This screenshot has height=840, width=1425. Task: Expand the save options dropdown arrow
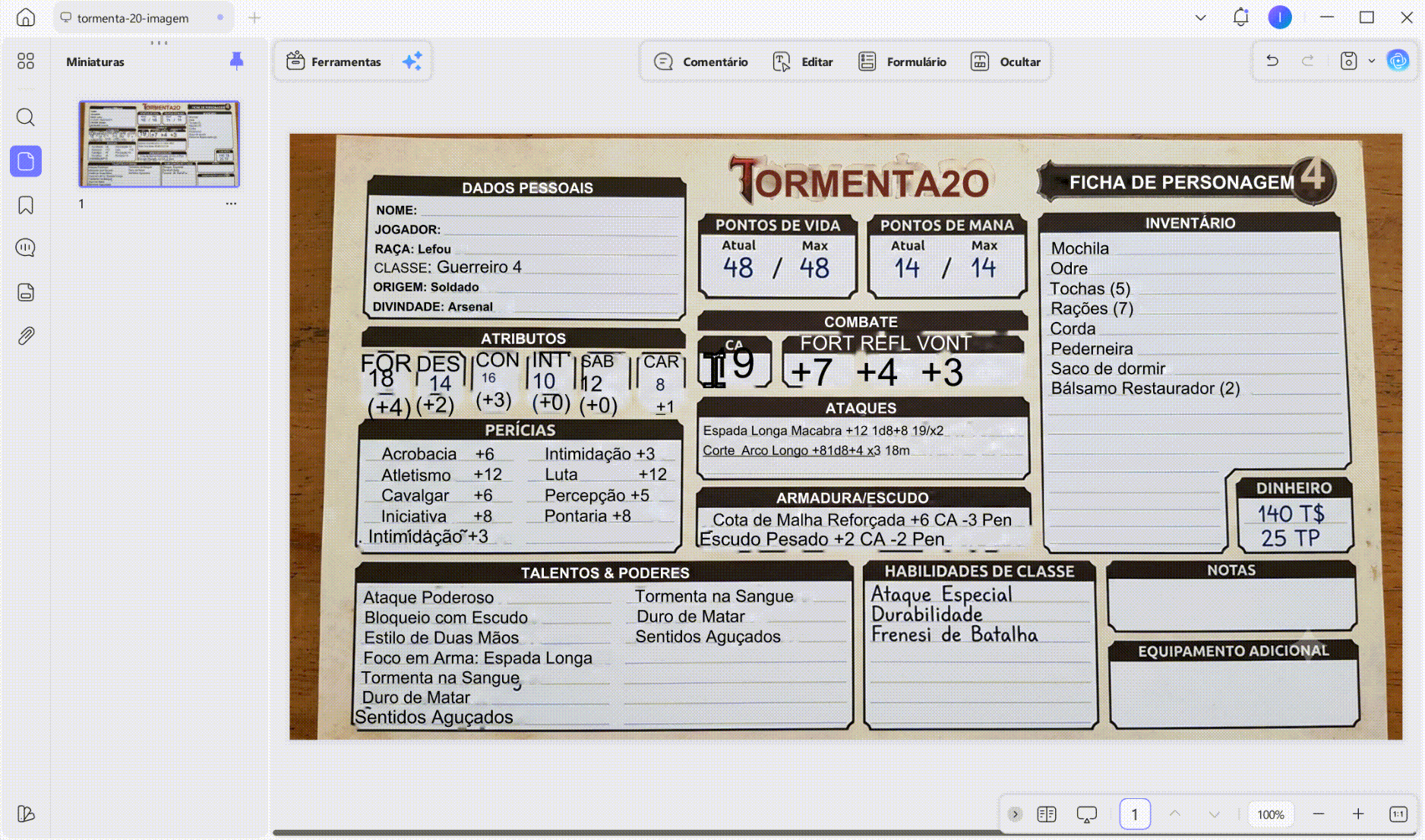pyautogui.click(x=1372, y=61)
